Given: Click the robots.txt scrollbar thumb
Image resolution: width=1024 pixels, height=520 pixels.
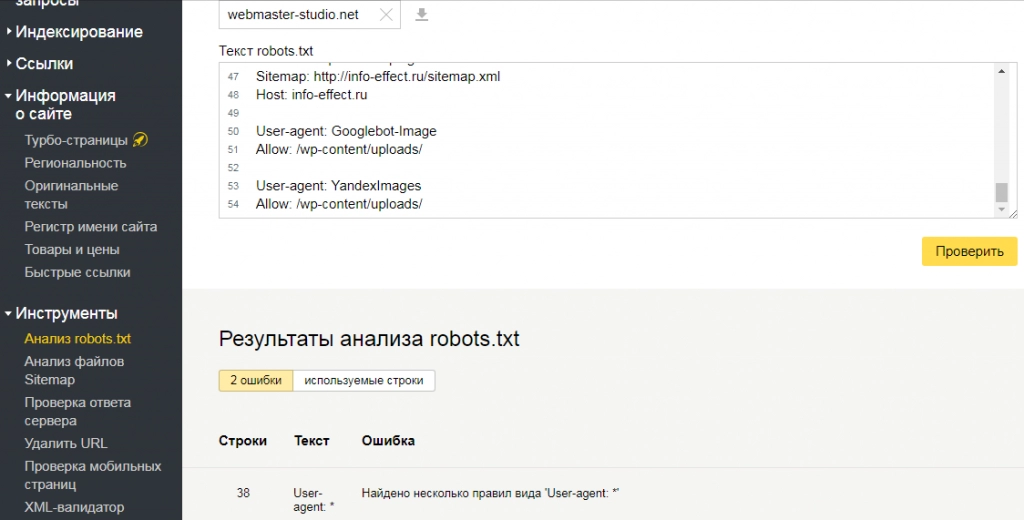Looking at the screenshot, I should point(1001,193).
